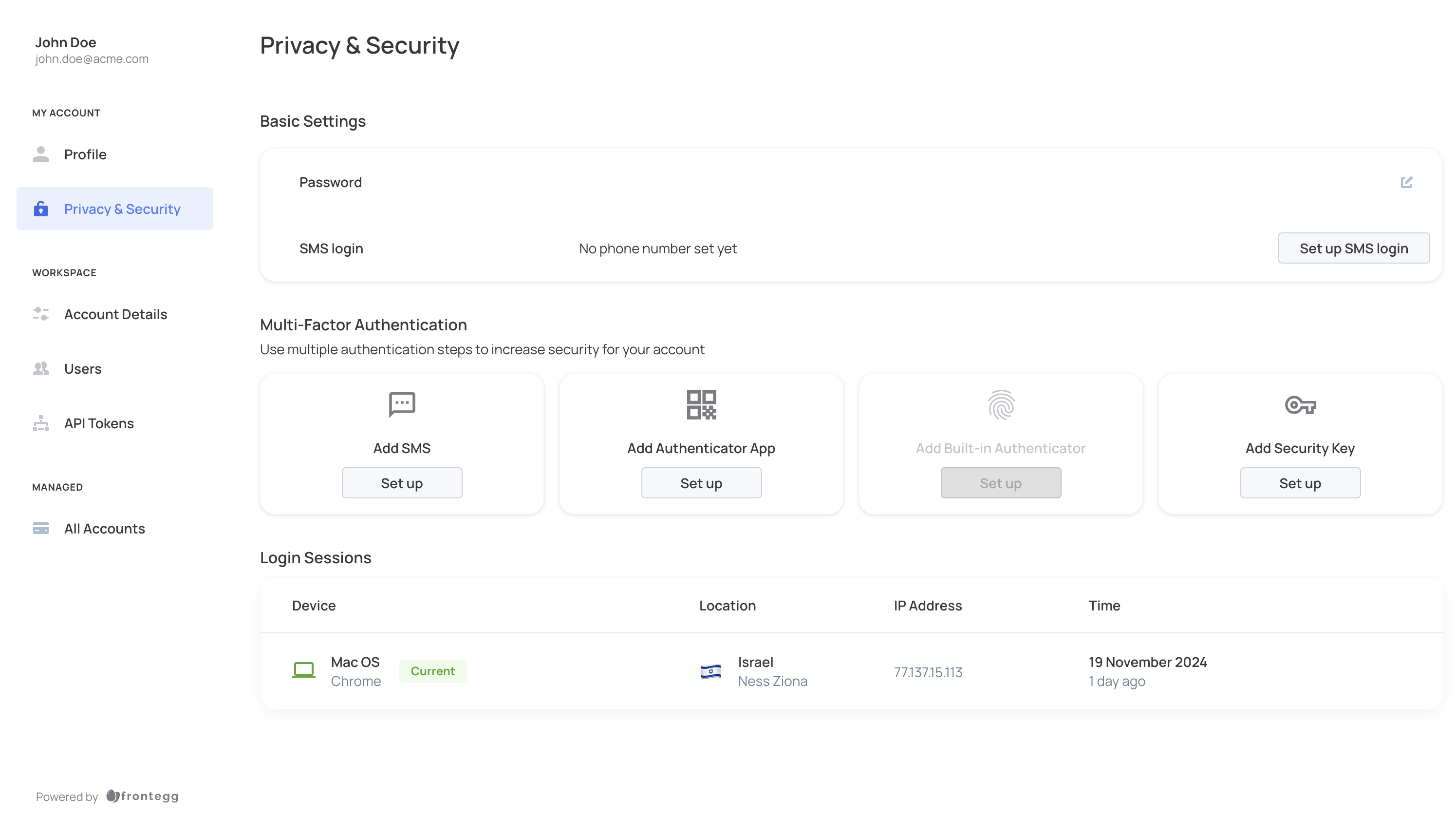The image size is (1456, 837).
Task: Click the frontegg logo link
Action: [x=143, y=796]
